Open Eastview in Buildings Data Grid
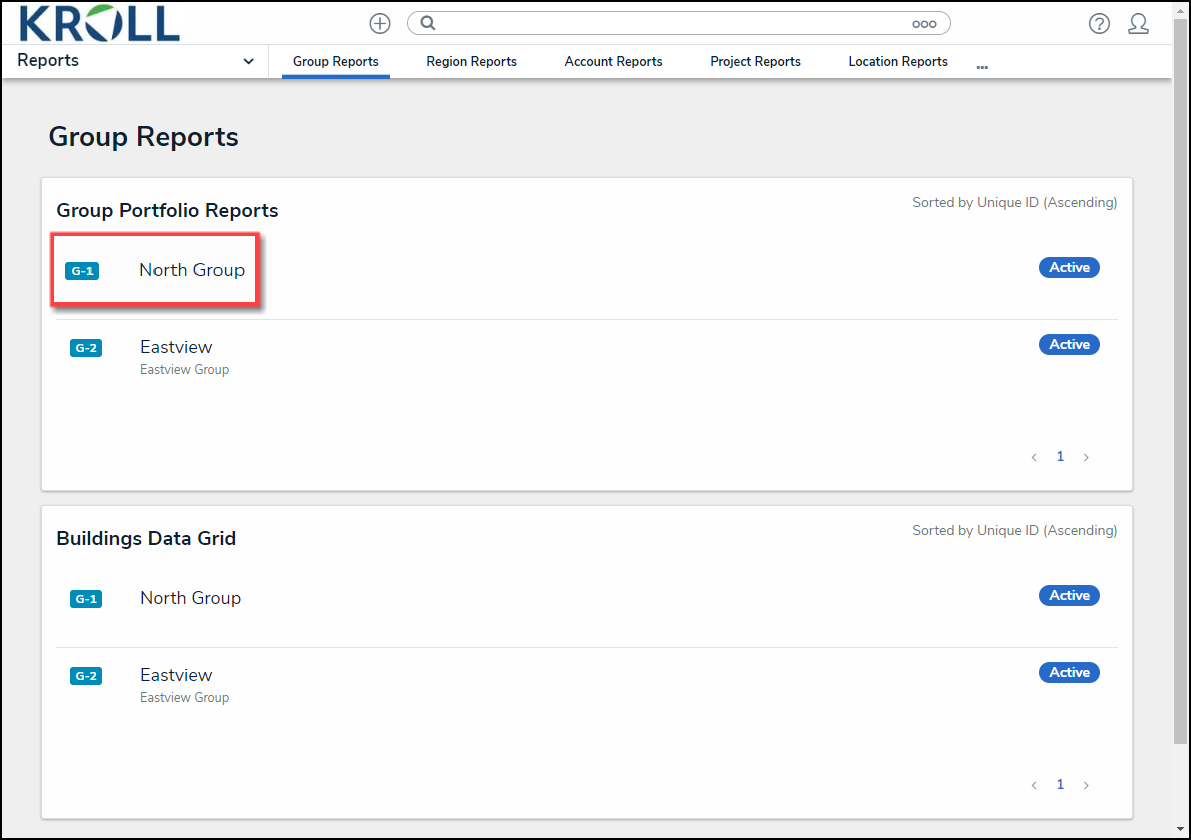 [x=176, y=675]
